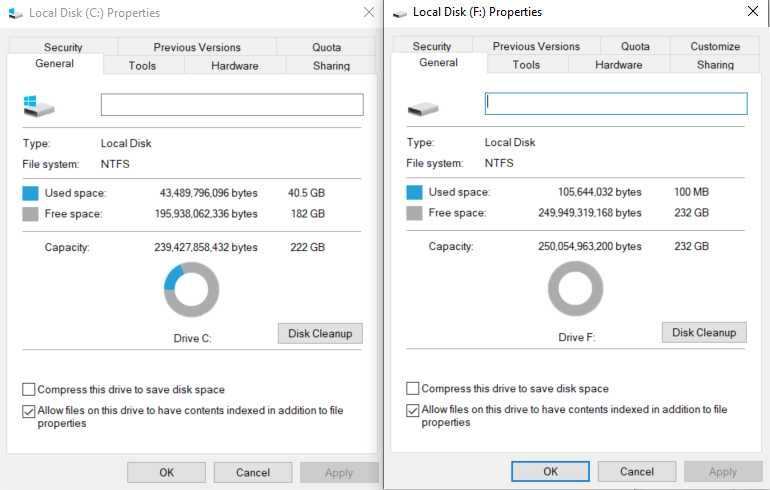Screen dimensions: 770x490
Task: Click the Drive C usage donut chart
Action: click(191, 290)
